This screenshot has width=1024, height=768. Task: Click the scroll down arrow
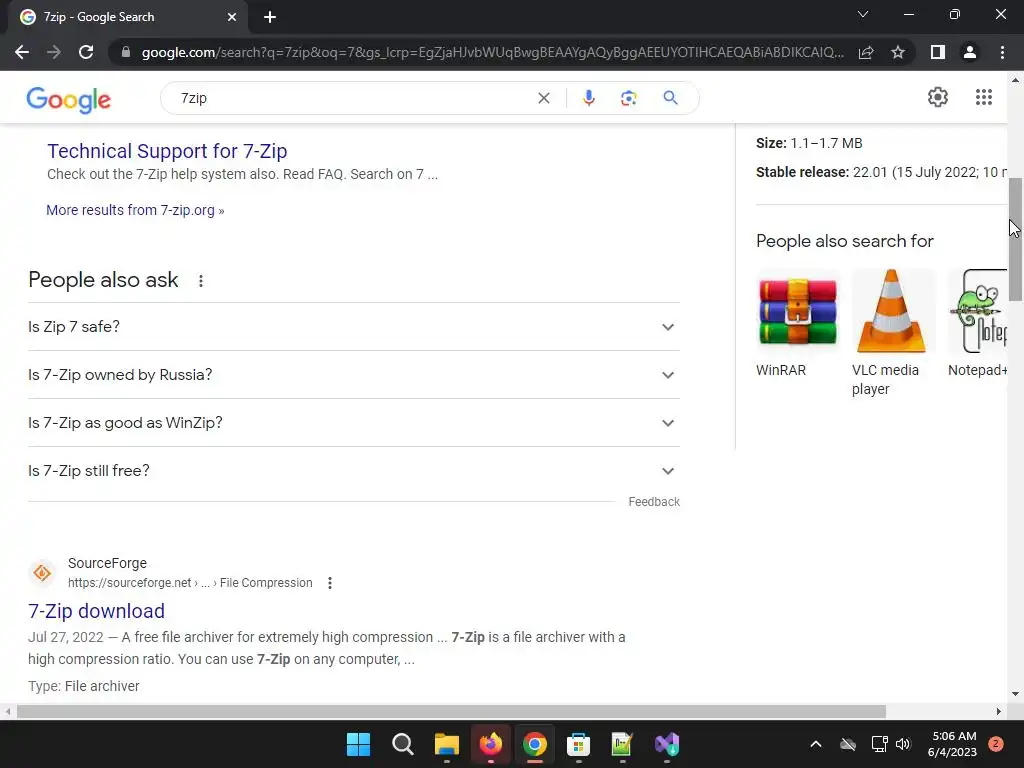coord(1016,694)
